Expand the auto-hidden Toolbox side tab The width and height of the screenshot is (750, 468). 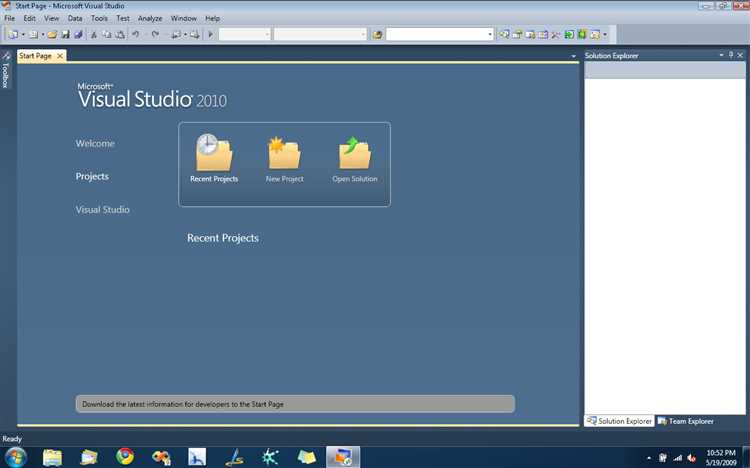6,72
